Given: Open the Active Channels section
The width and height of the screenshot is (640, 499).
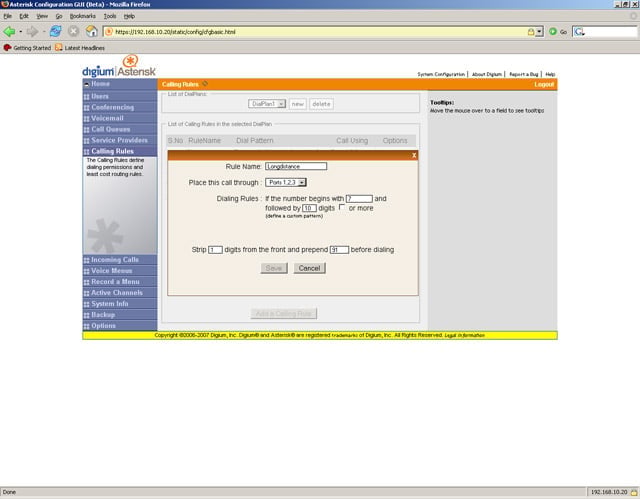Looking at the screenshot, I should click(120, 293).
